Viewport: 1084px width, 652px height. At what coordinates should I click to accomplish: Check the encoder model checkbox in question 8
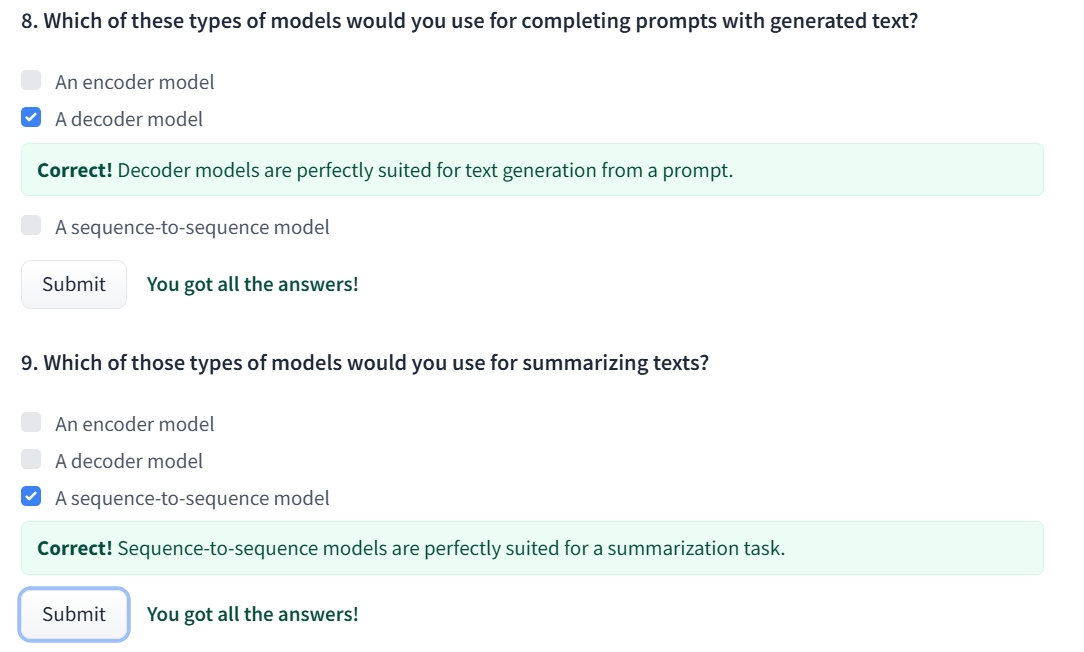32,81
